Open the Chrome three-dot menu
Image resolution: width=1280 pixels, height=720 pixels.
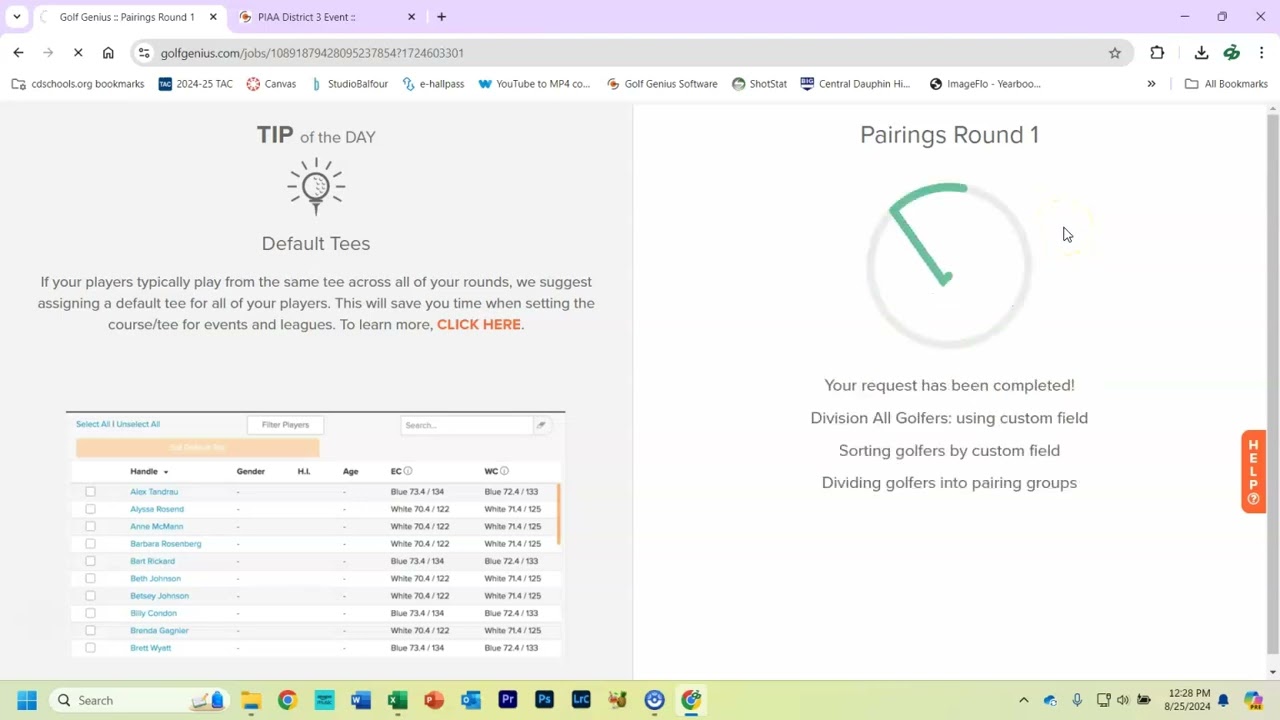pos(1261,53)
